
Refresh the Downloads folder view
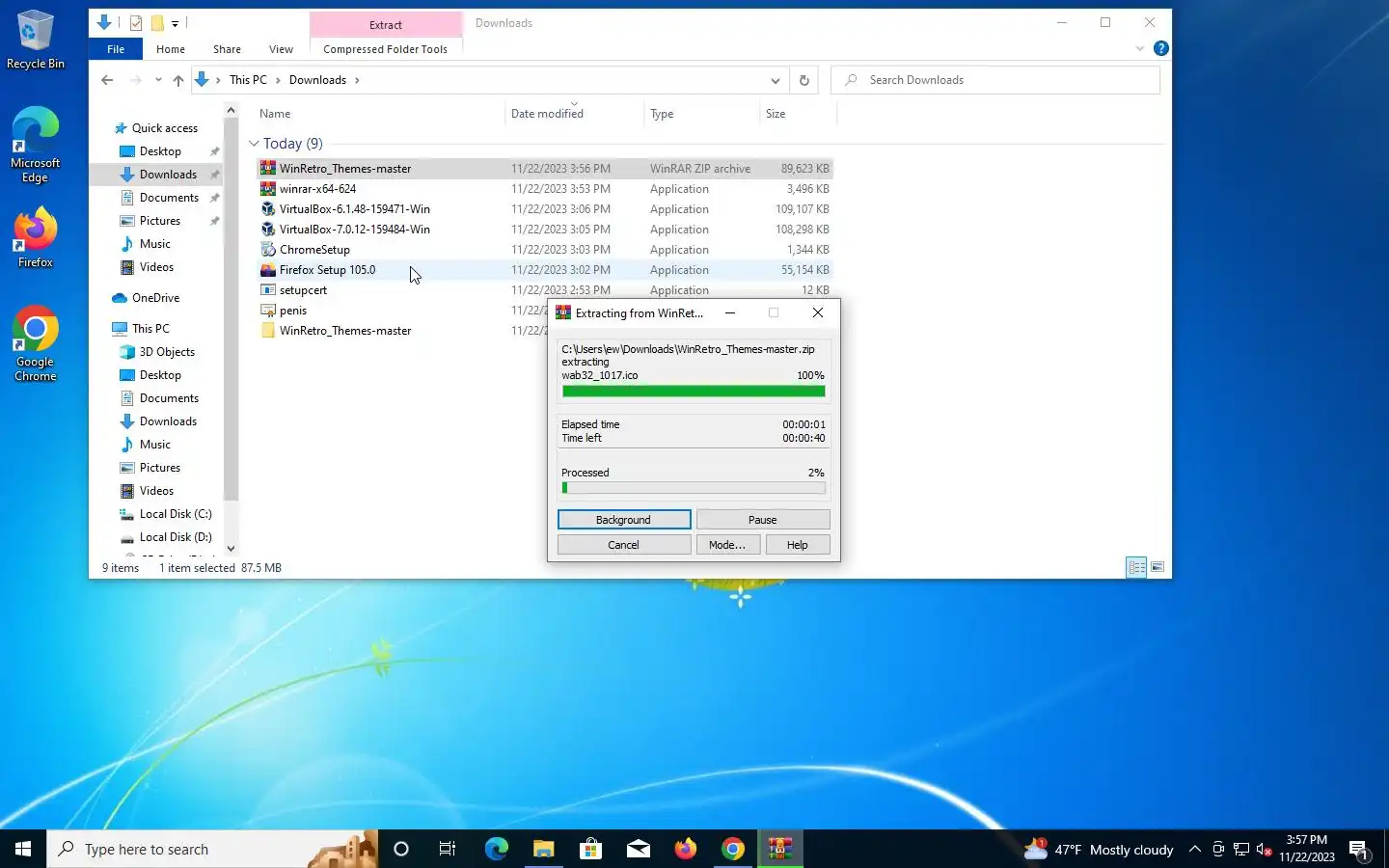pyautogui.click(x=804, y=80)
